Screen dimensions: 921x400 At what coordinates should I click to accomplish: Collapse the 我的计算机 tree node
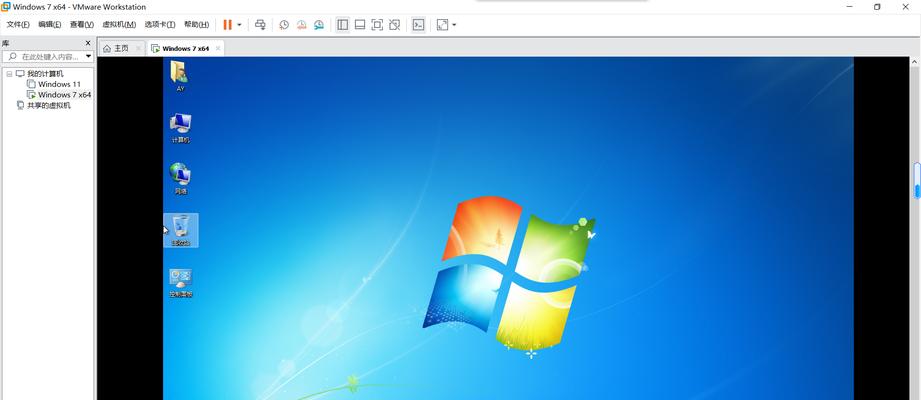(x=9, y=74)
